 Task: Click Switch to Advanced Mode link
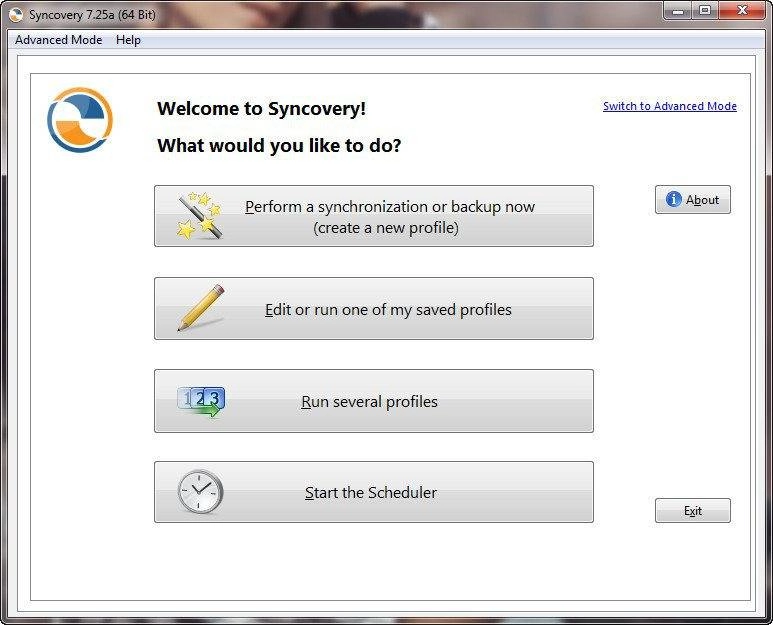(x=669, y=106)
